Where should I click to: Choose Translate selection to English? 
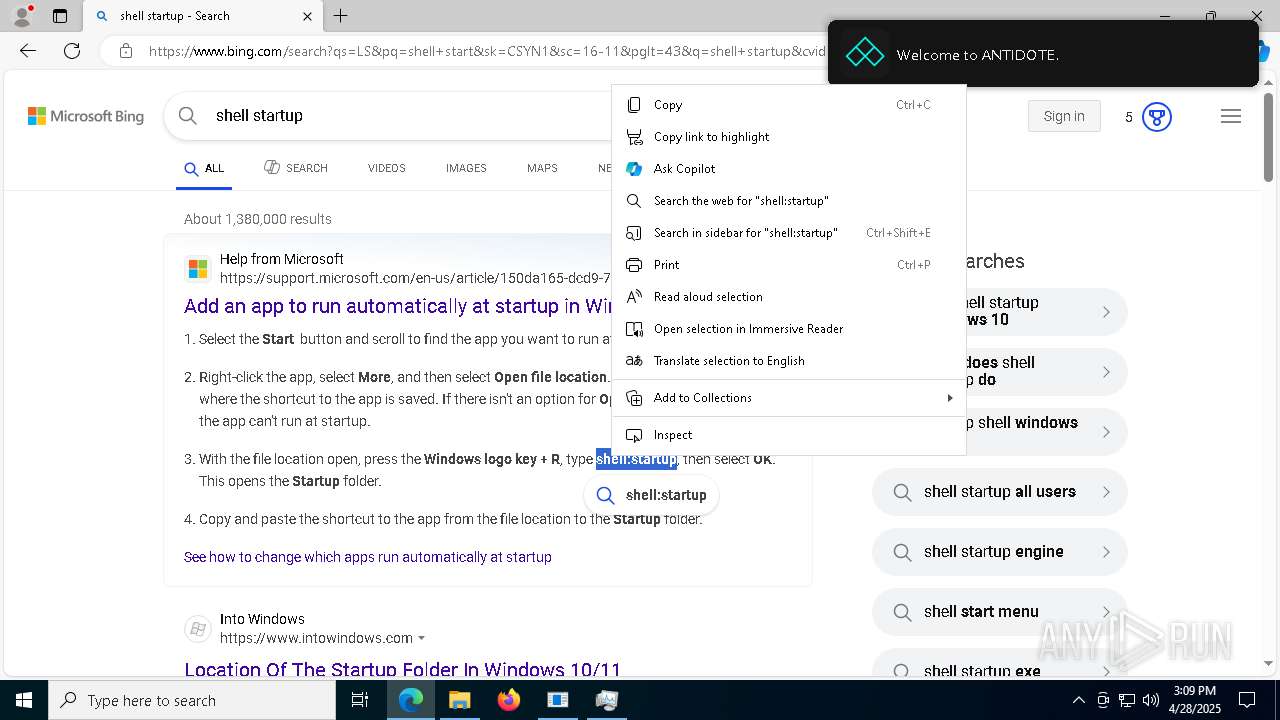tap(788, 361)
